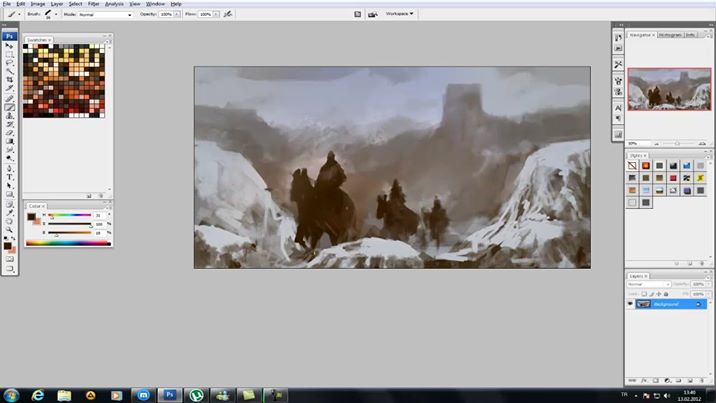Toggle lock all in Layers
716x403 pixels.
pyautogui.click(x=666, y=294)
